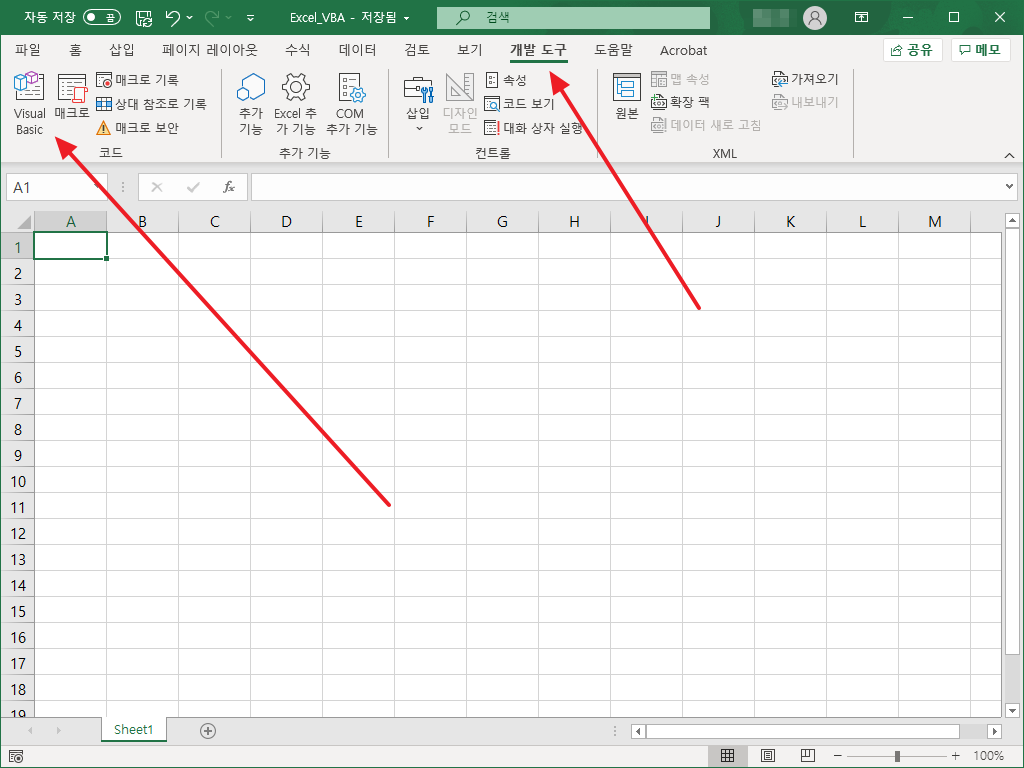
Task: Switch to Page Break Preview icon
Action: point(808,756)
